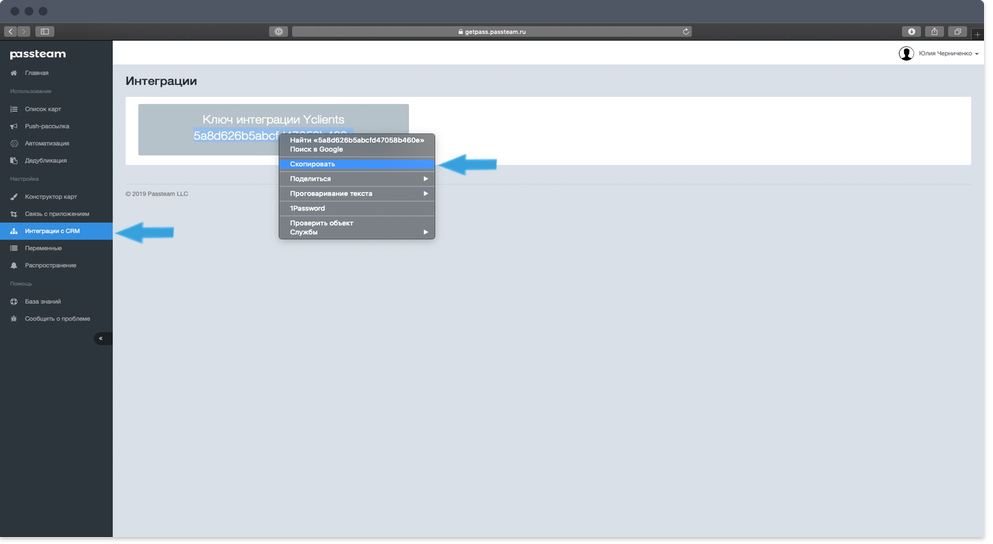Click the База знаний lifebuoy icon
The image size is (993, 544).
coord(14,301)
